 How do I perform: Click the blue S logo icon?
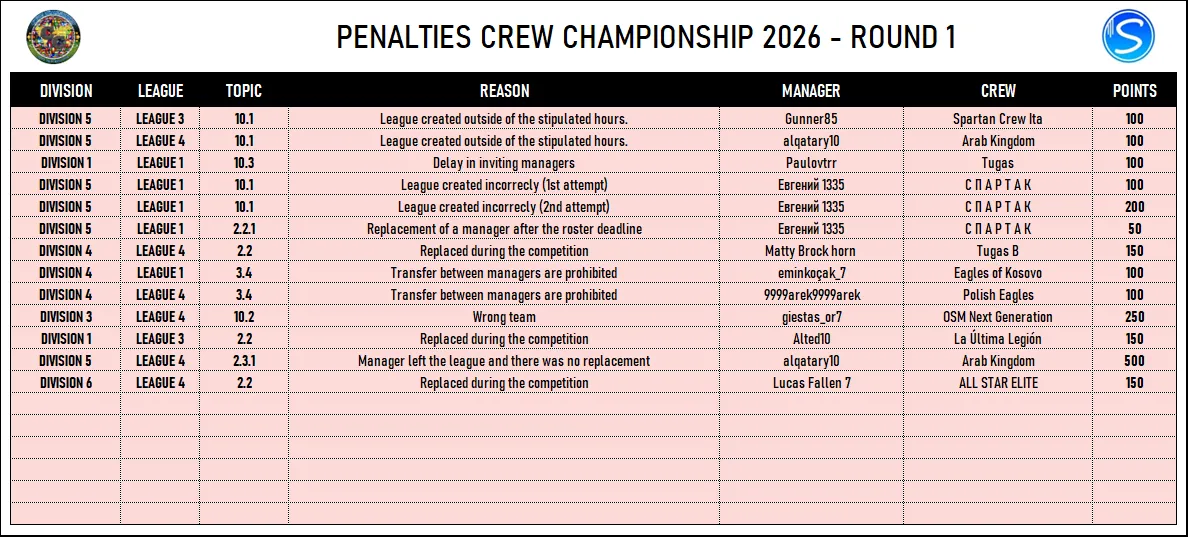click(x=1128, y=36)
